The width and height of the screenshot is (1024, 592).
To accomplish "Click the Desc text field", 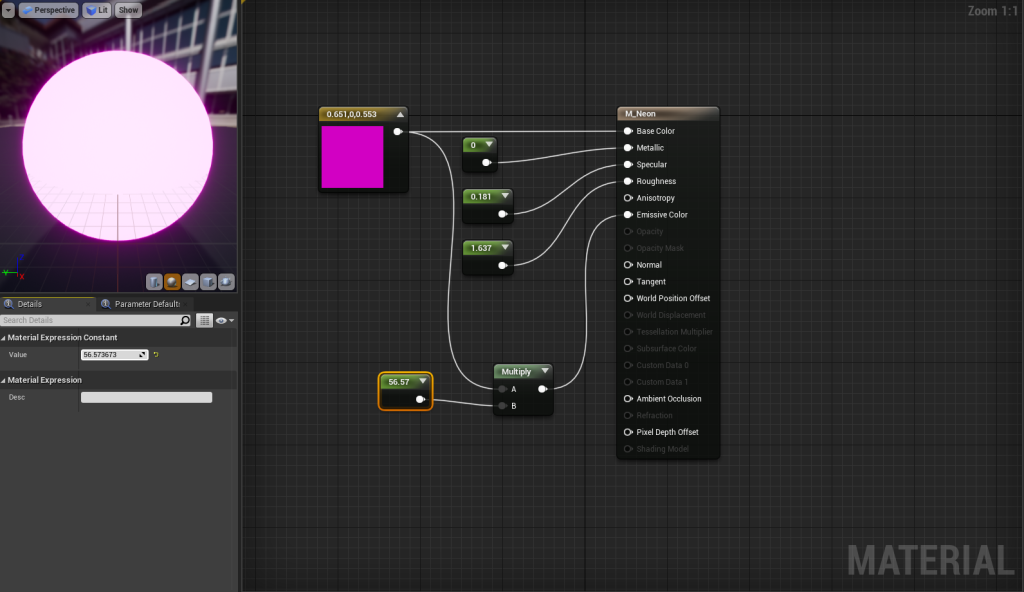I will (146, 397).
